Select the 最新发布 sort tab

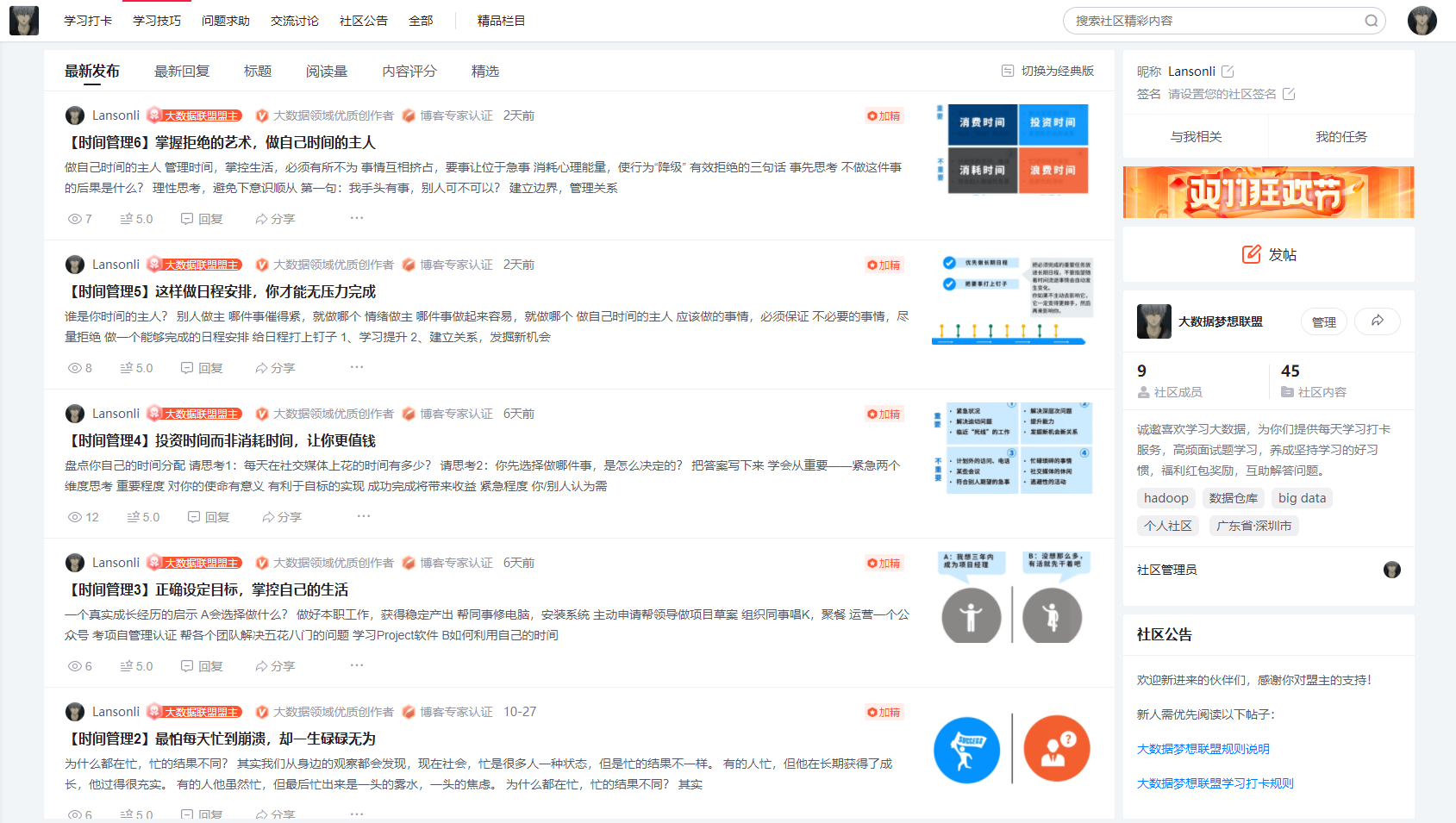click(92, 72)
